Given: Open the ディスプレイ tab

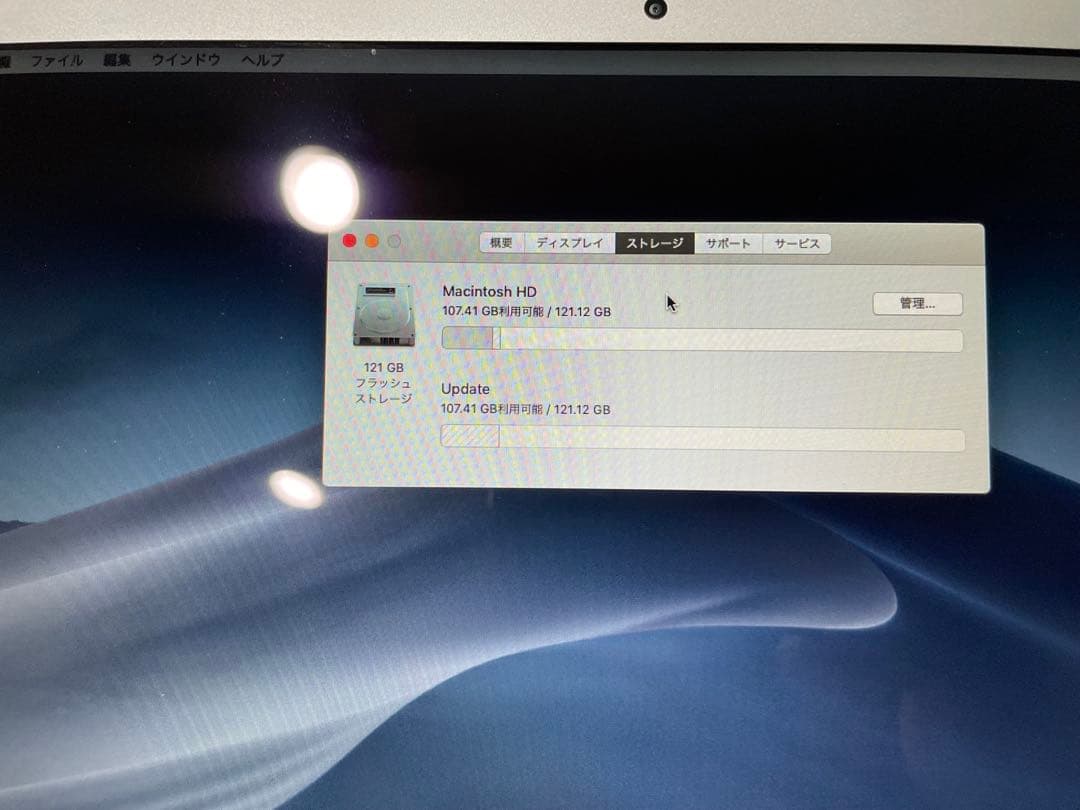Looking at the screenshot, I should click(x=568, y=243).
